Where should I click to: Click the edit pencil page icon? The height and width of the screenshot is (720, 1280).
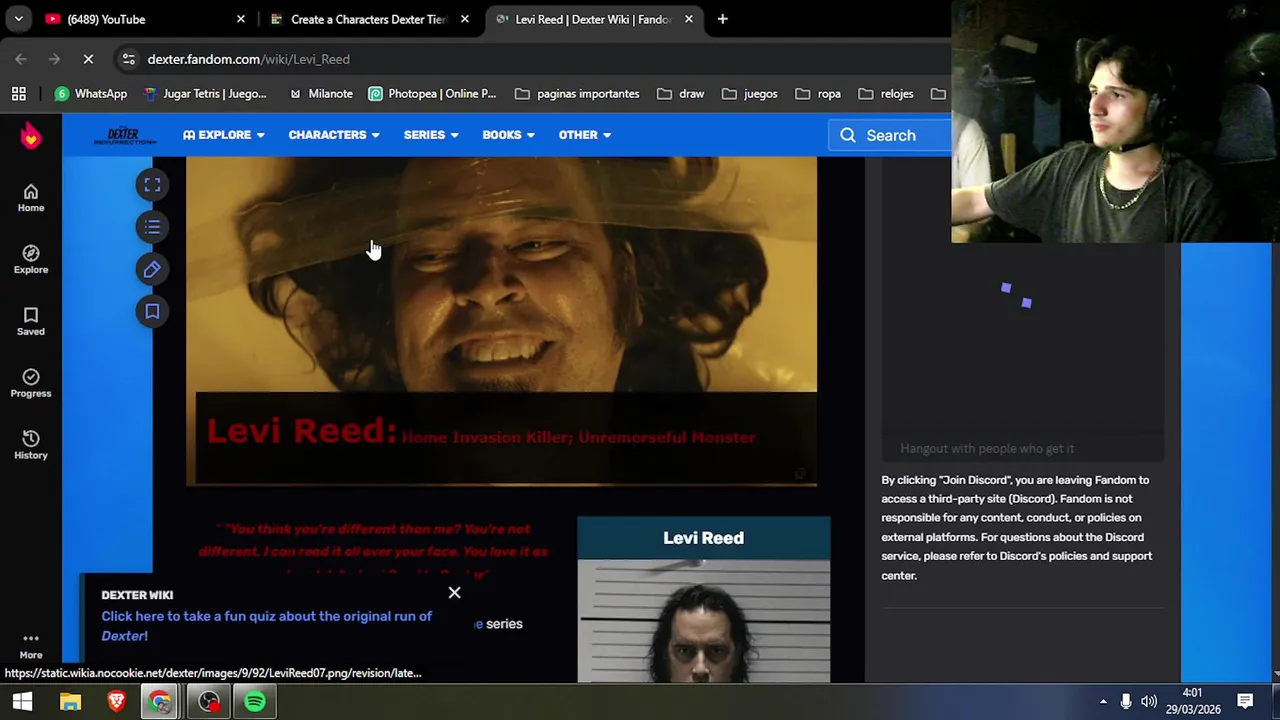pos(152,269)
